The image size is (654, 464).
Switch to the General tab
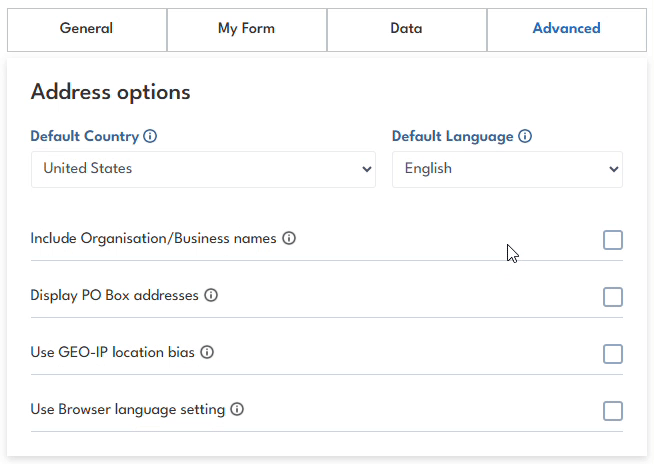[87, 29]
